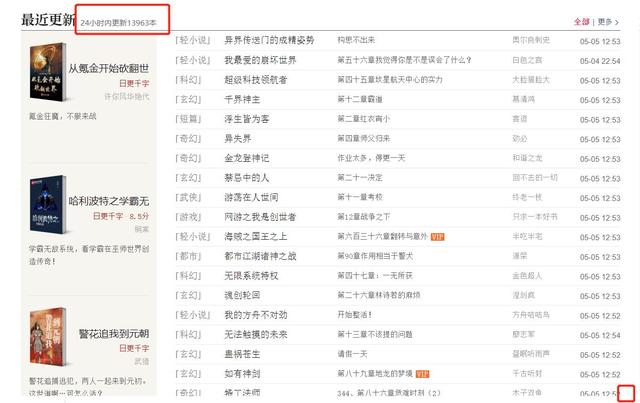Open novel 超级科技领航者

tap(256, 80)
